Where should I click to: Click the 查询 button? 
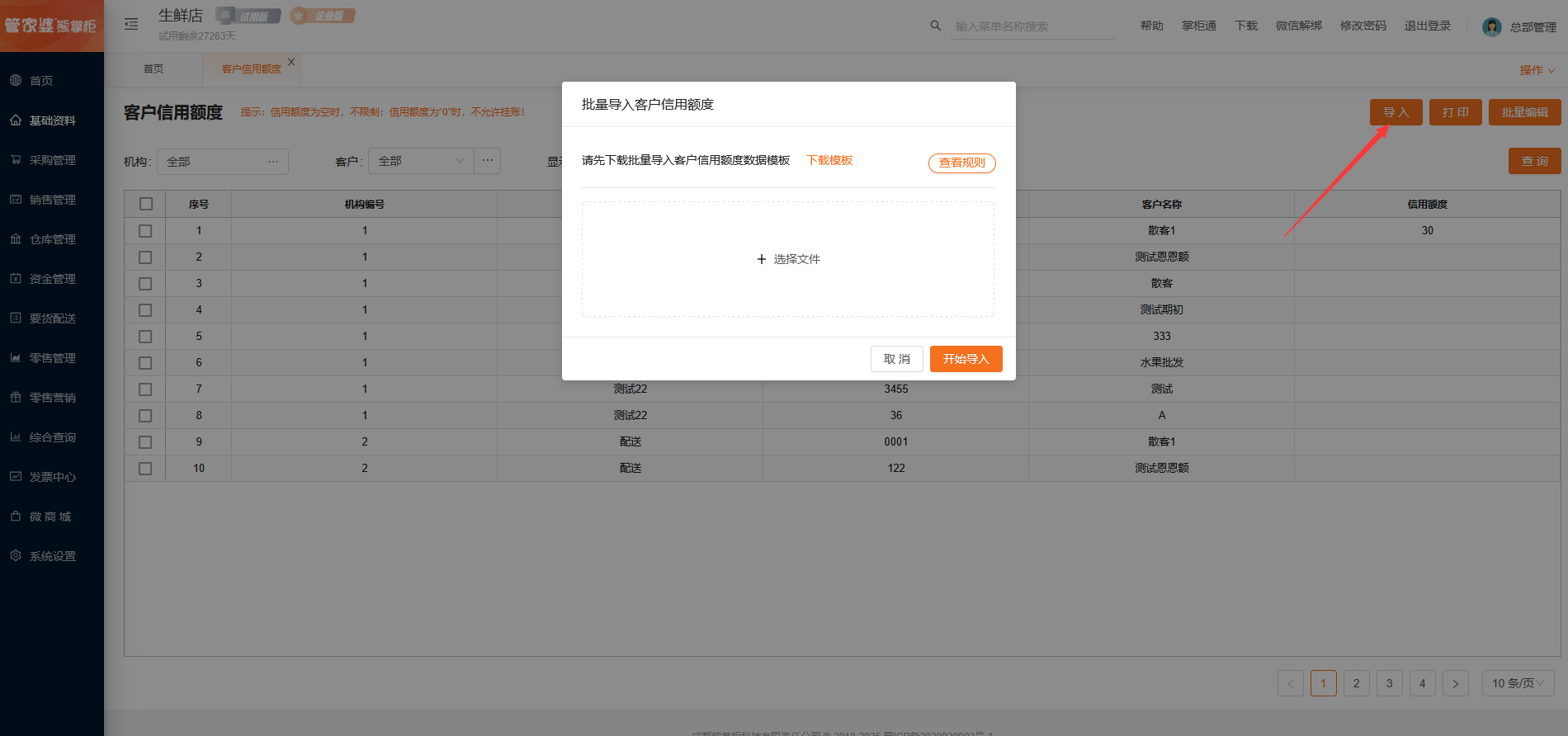[x=1535, y=161]
